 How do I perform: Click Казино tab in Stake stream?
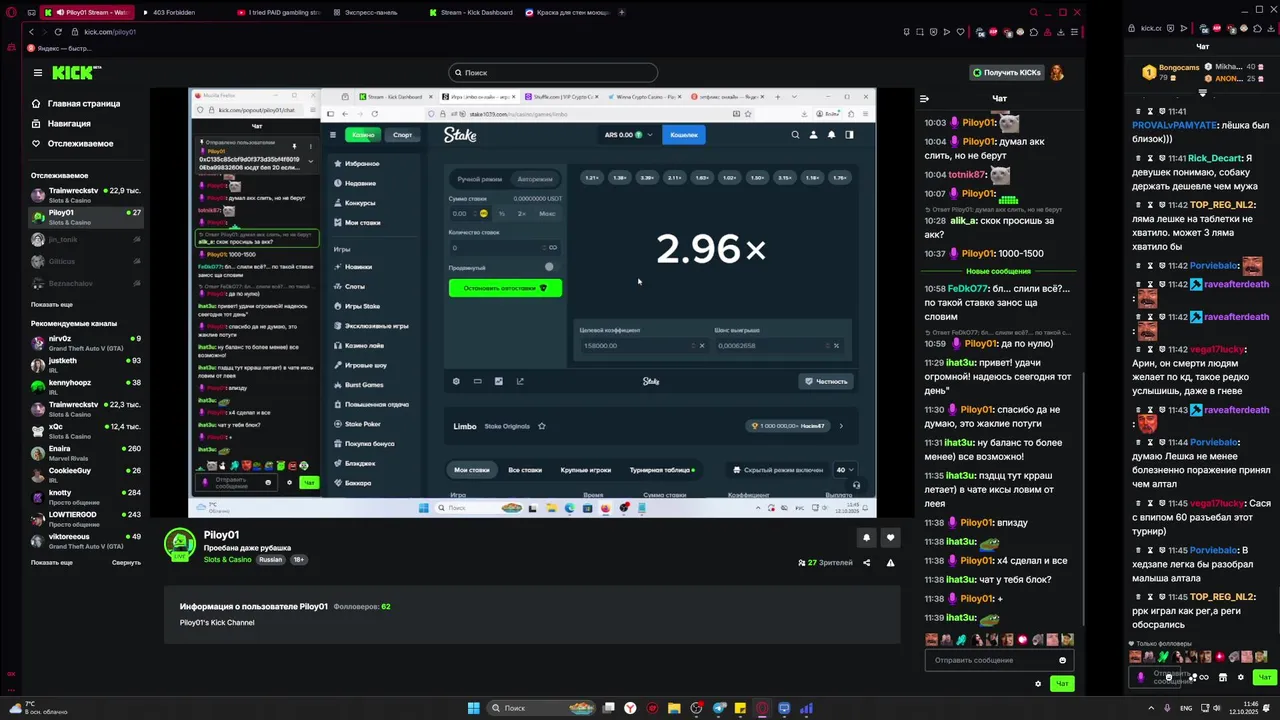pyautogui.click(x=363, y=135)
